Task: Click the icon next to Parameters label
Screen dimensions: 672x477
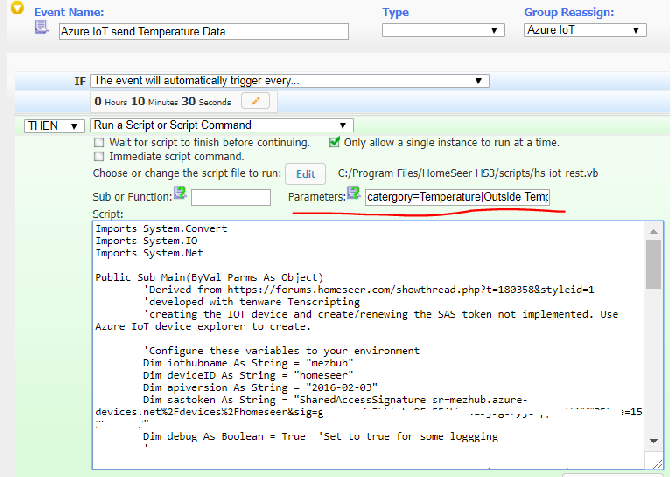Action: click(x=354, y=194)
